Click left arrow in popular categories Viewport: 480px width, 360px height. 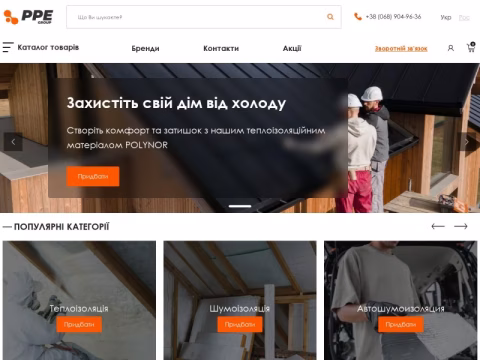tap(438, 226)
